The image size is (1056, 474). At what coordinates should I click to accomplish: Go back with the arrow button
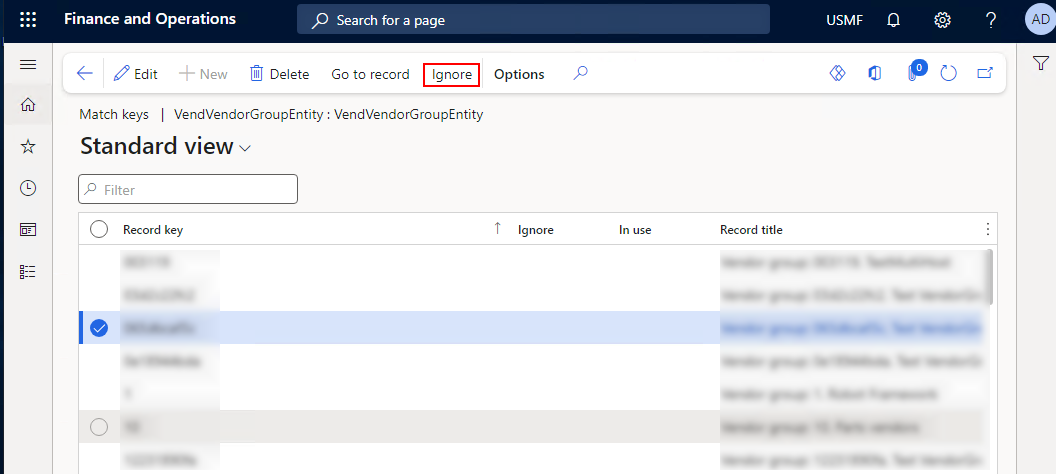click(84, 73)
